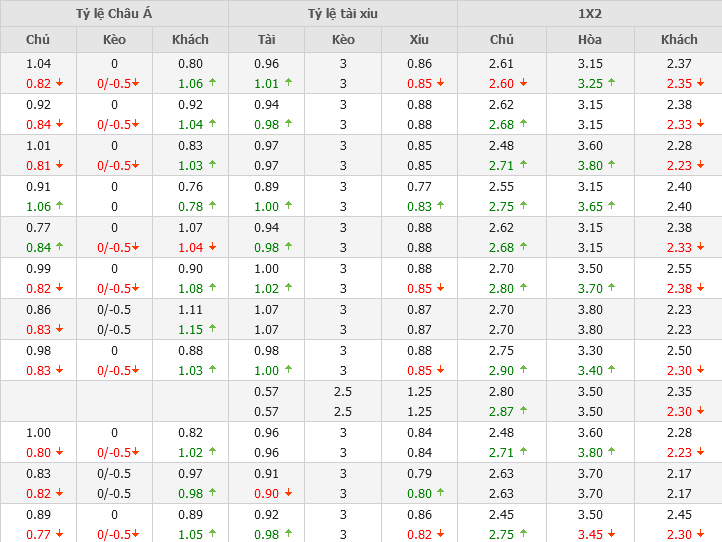The width and height of the screenshot is (722, 542).
Task: Select the green up arrow beside 1.08
Action: point(211,289)
